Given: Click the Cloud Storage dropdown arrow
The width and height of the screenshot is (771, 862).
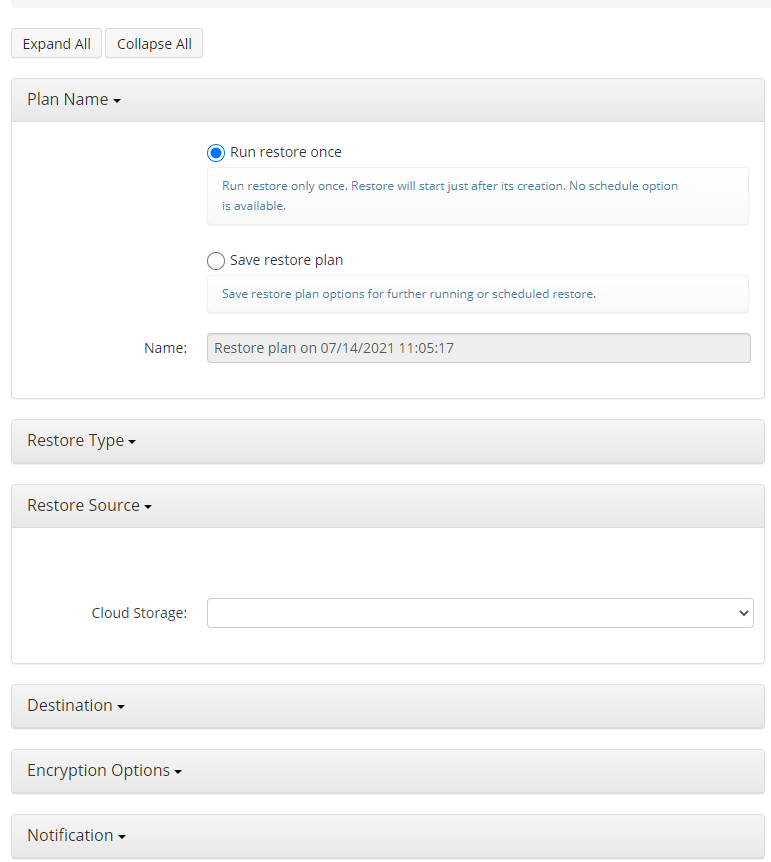Looking at the screenshot, I should (744, 613).
